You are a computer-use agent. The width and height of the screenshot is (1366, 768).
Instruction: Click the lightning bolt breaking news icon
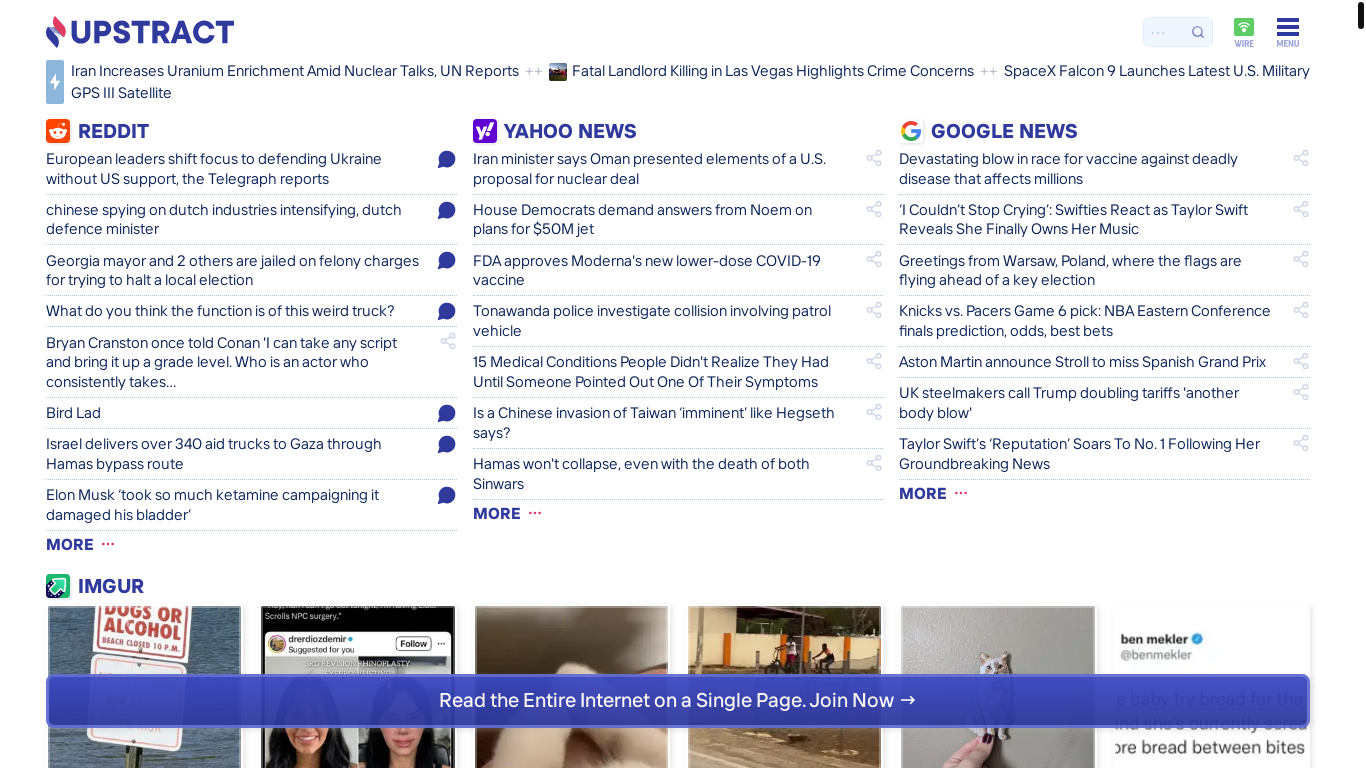(x=55, y=82)
